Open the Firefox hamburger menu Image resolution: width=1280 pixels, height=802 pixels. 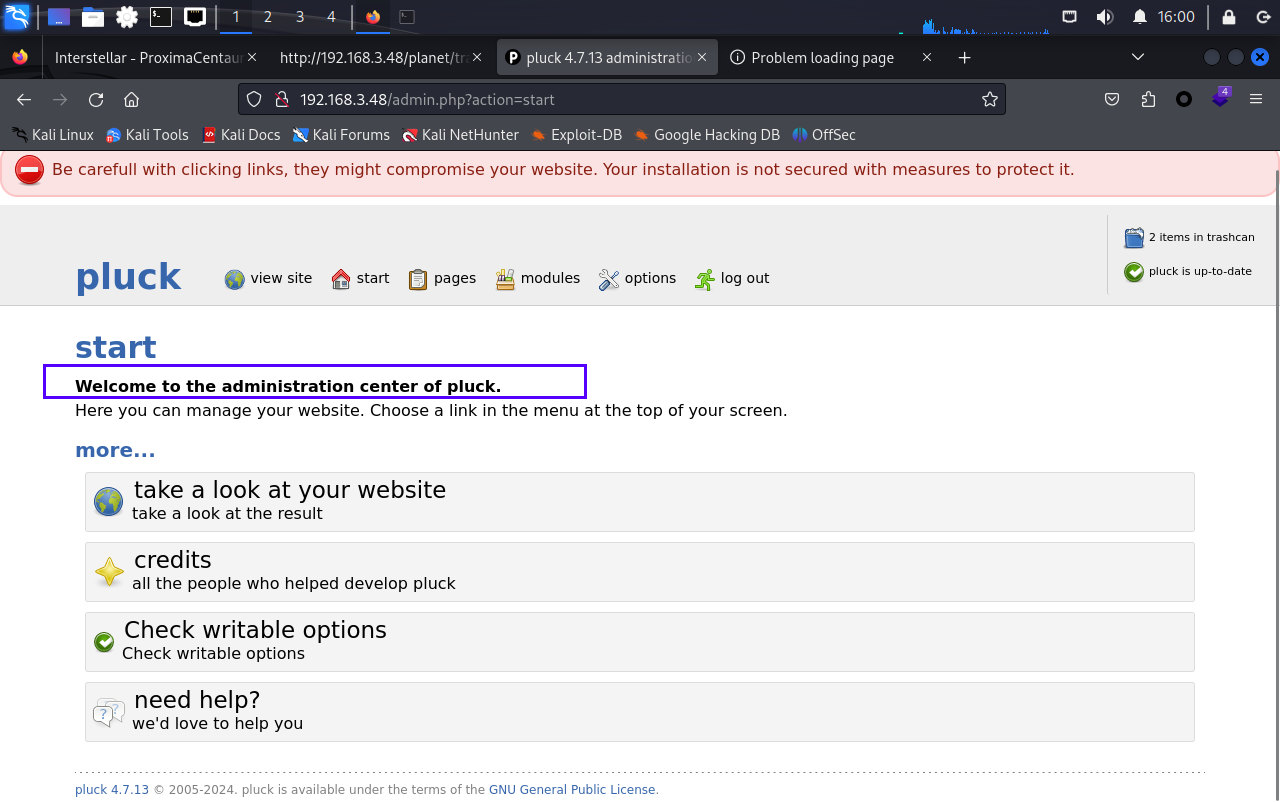click(1256, 99)
